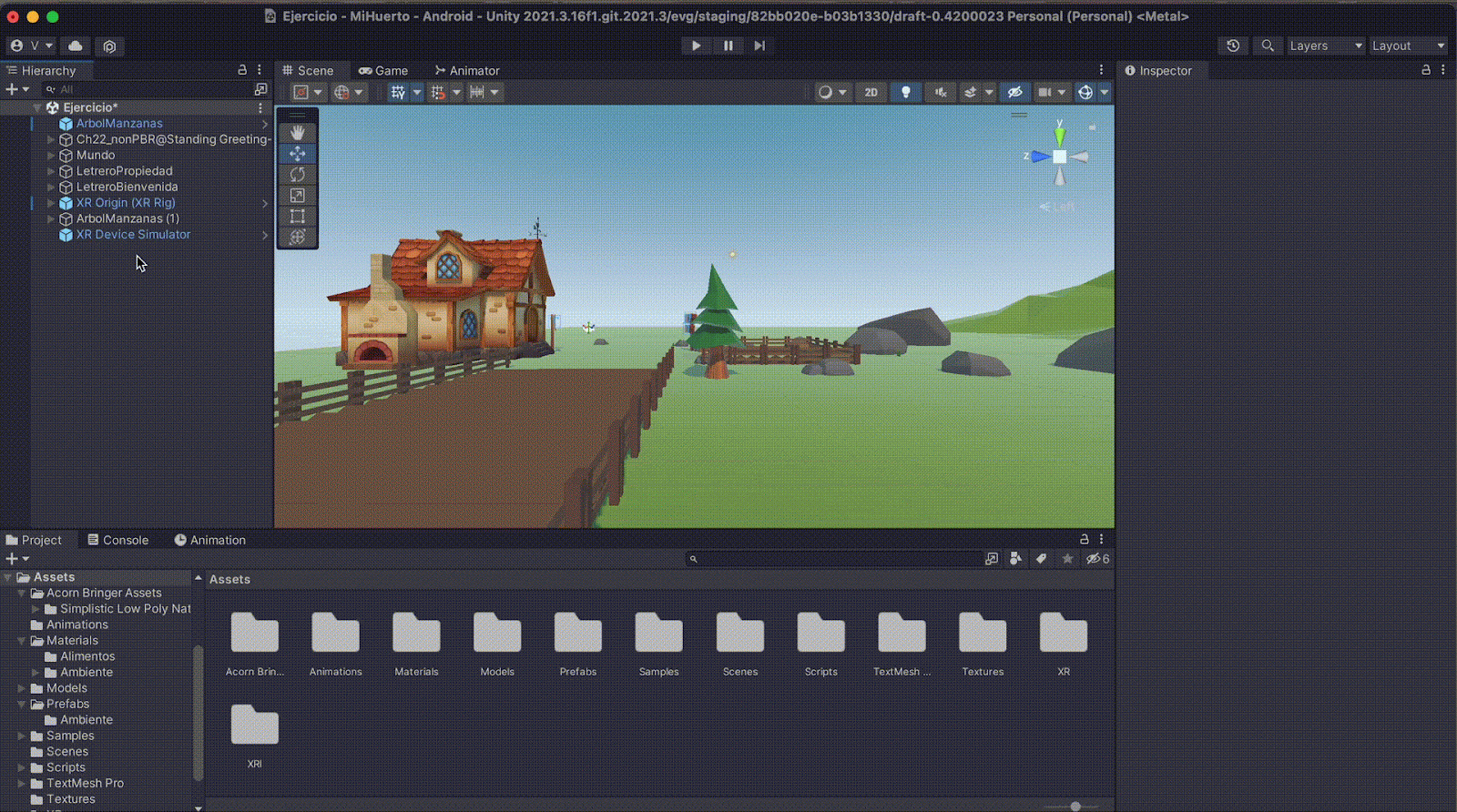Select the Hand tool in Scene
The image size is (1457, 812).
297,133
